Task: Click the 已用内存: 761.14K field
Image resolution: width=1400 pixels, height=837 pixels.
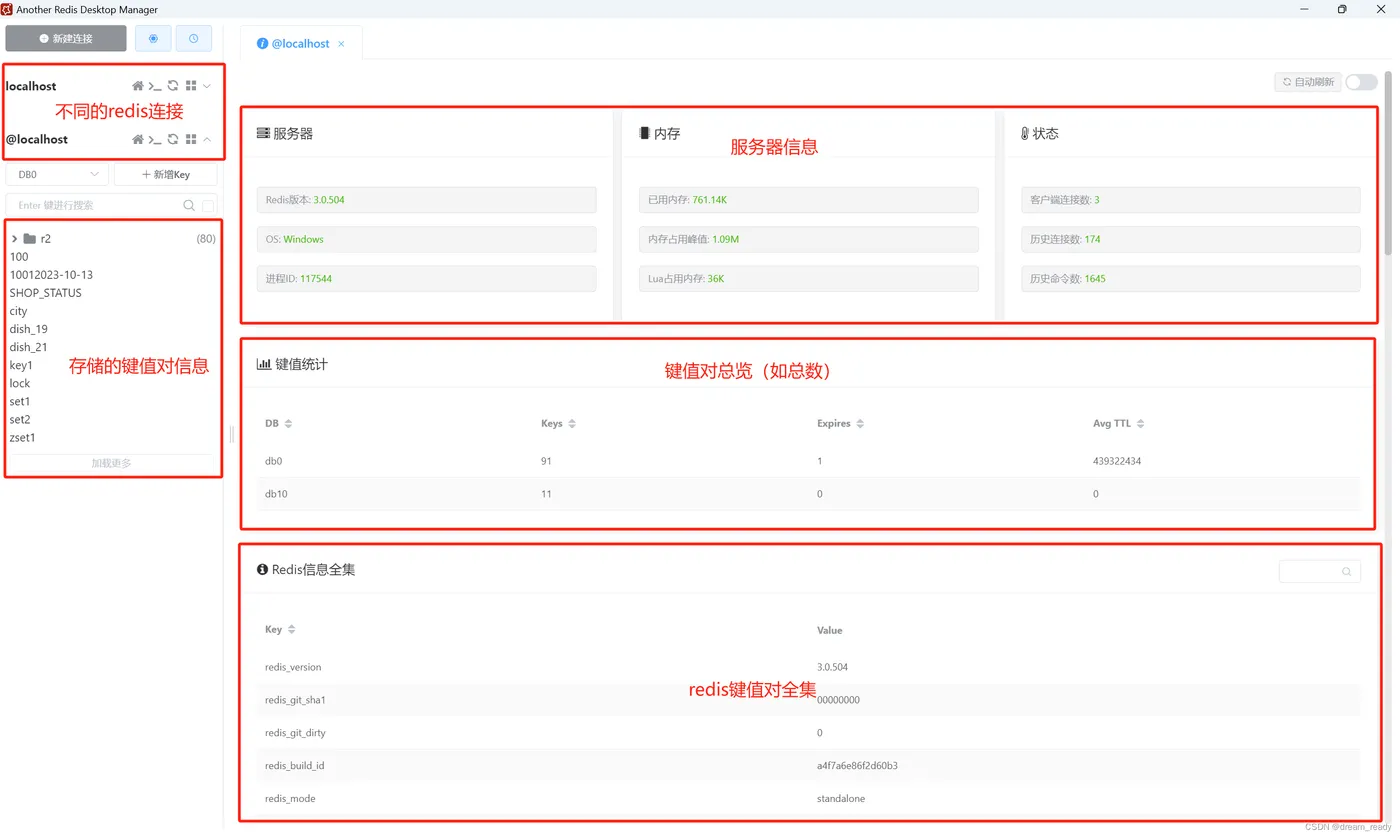Action: click(808, 200)
